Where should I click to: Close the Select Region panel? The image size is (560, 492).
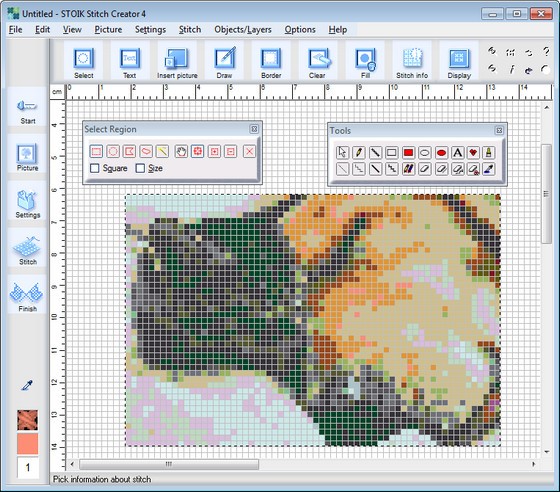pyautogui.click(x=254, y=129)
